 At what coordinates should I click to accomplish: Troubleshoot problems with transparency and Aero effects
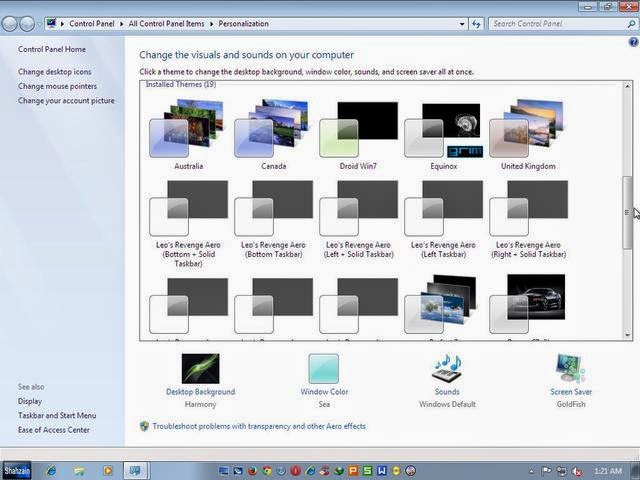click(259, 426)
